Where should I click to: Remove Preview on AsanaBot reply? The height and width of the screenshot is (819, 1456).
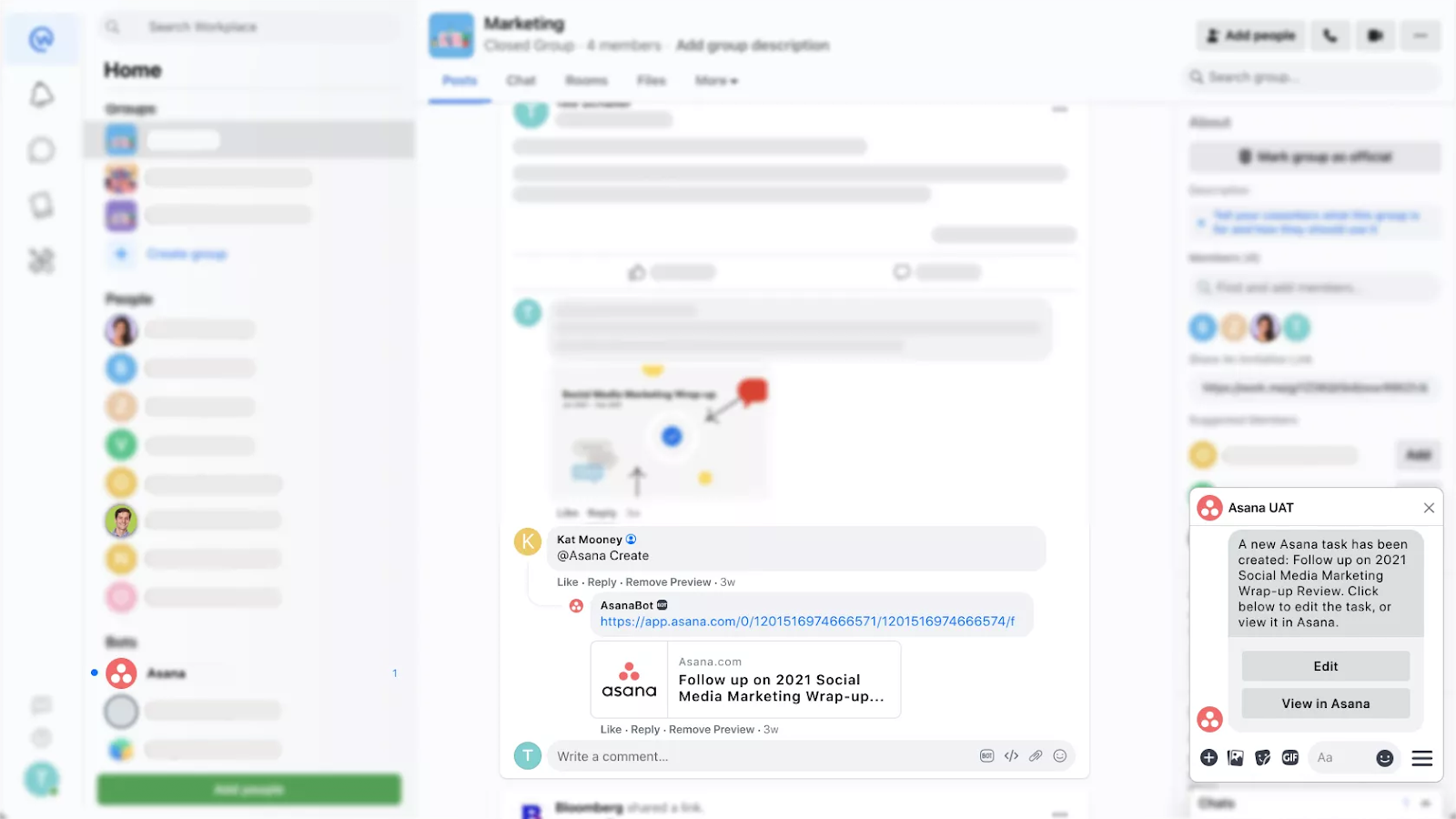pos(712,730)
